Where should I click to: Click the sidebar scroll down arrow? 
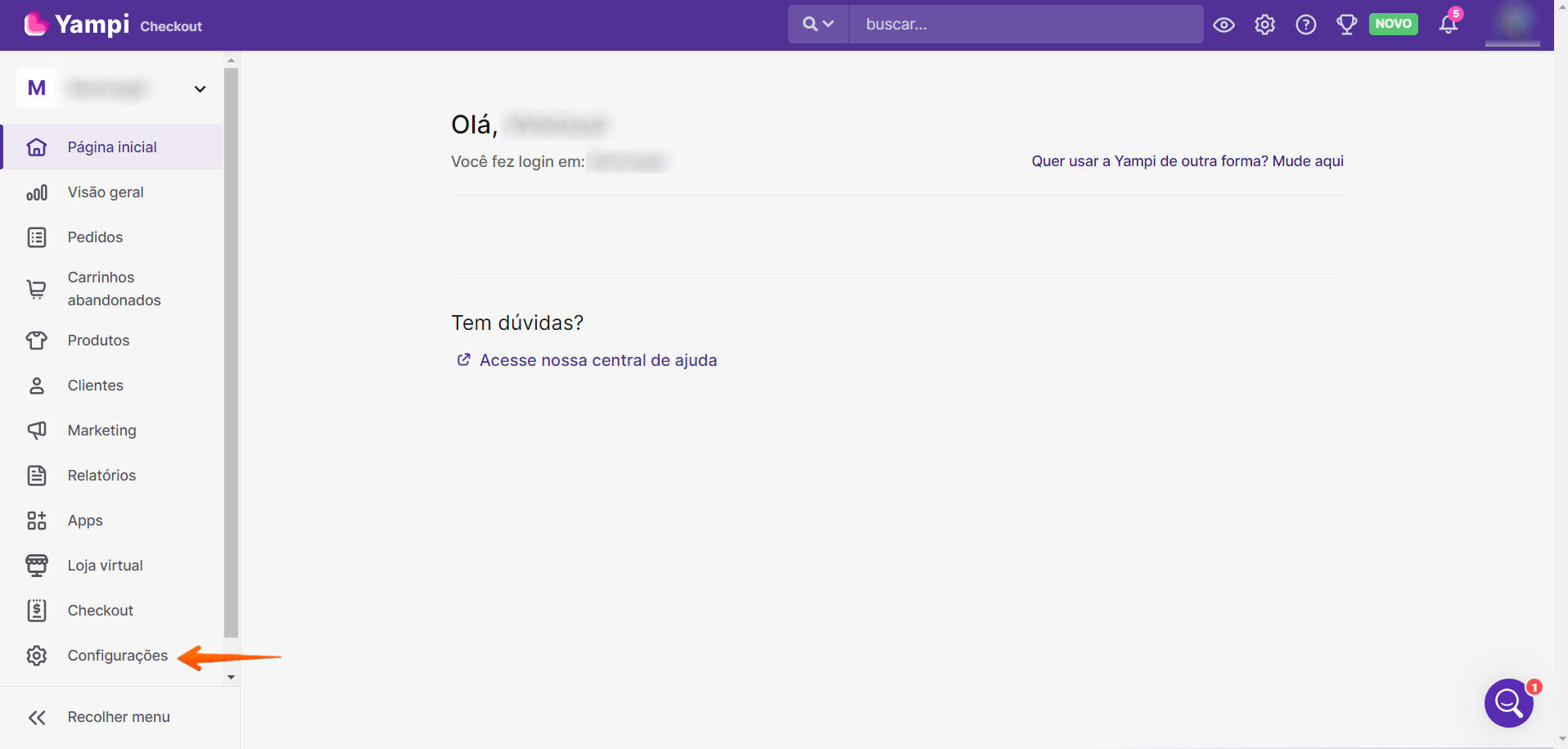click(231, 677)
